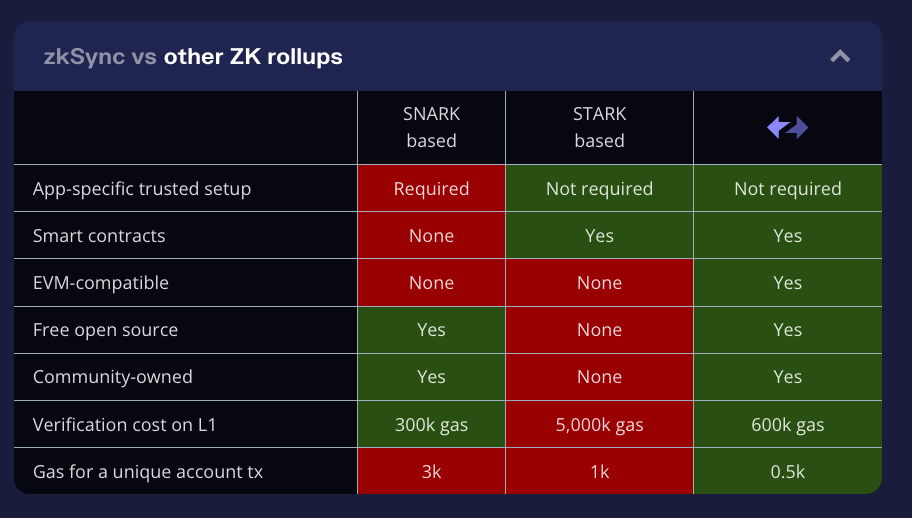Viewport: 912px width, 518px height.
Task: Click the 600k gas cell
Action: click(x=788, y=424)
